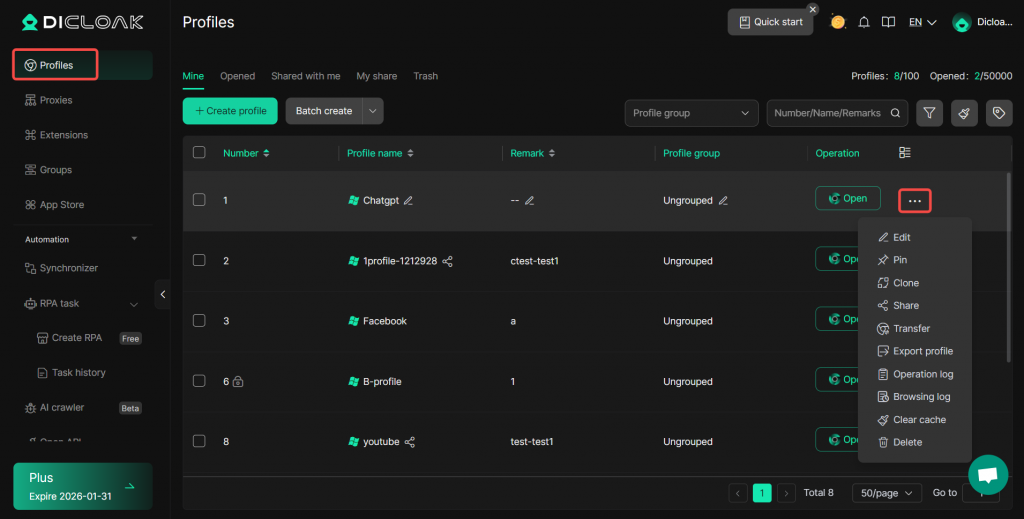Click the notification bell icon
The image size is (1024, 519).
click(864, 22)
